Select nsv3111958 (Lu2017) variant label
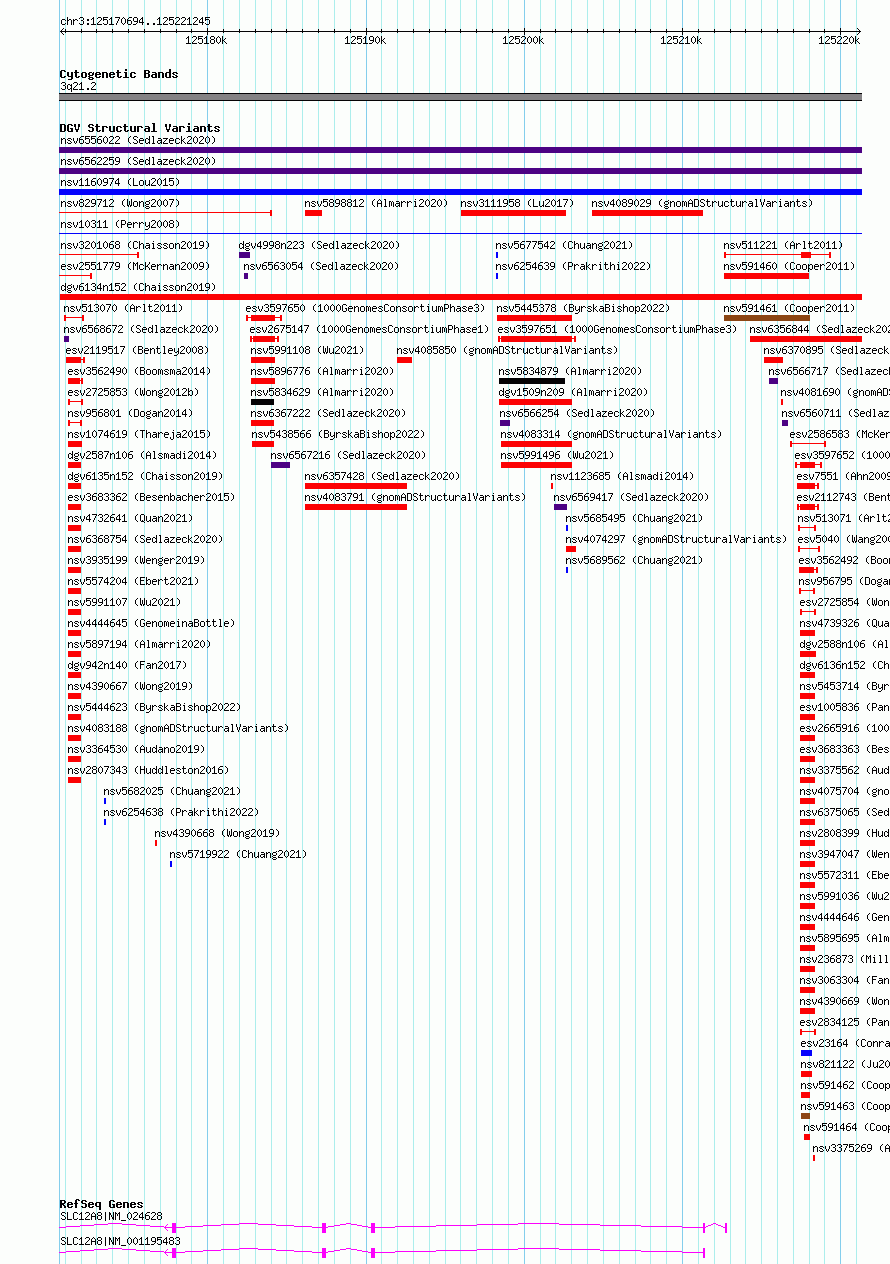Viewport: 890px width, 1264px height. [x=517, y=203]
